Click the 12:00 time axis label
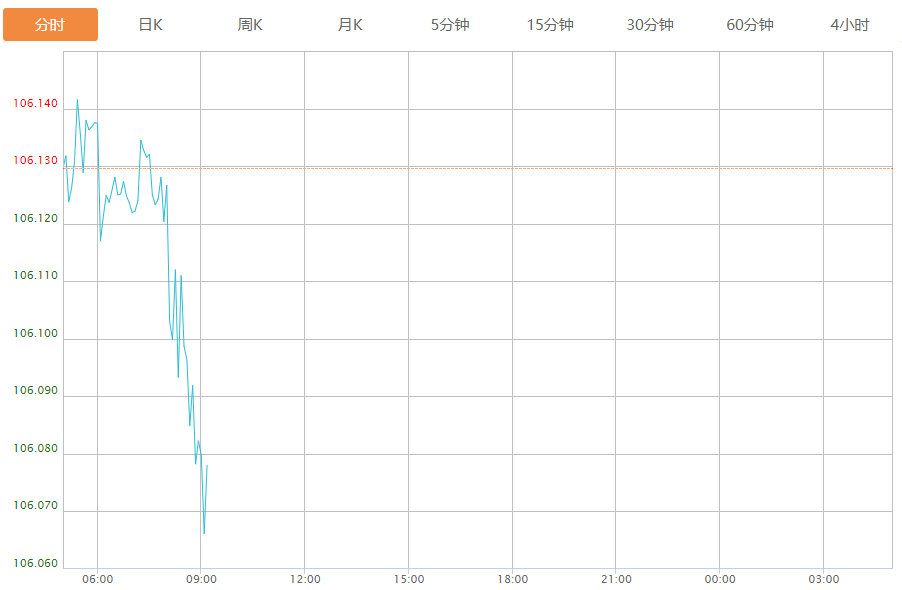902x590 pixels. pos(305,579)
